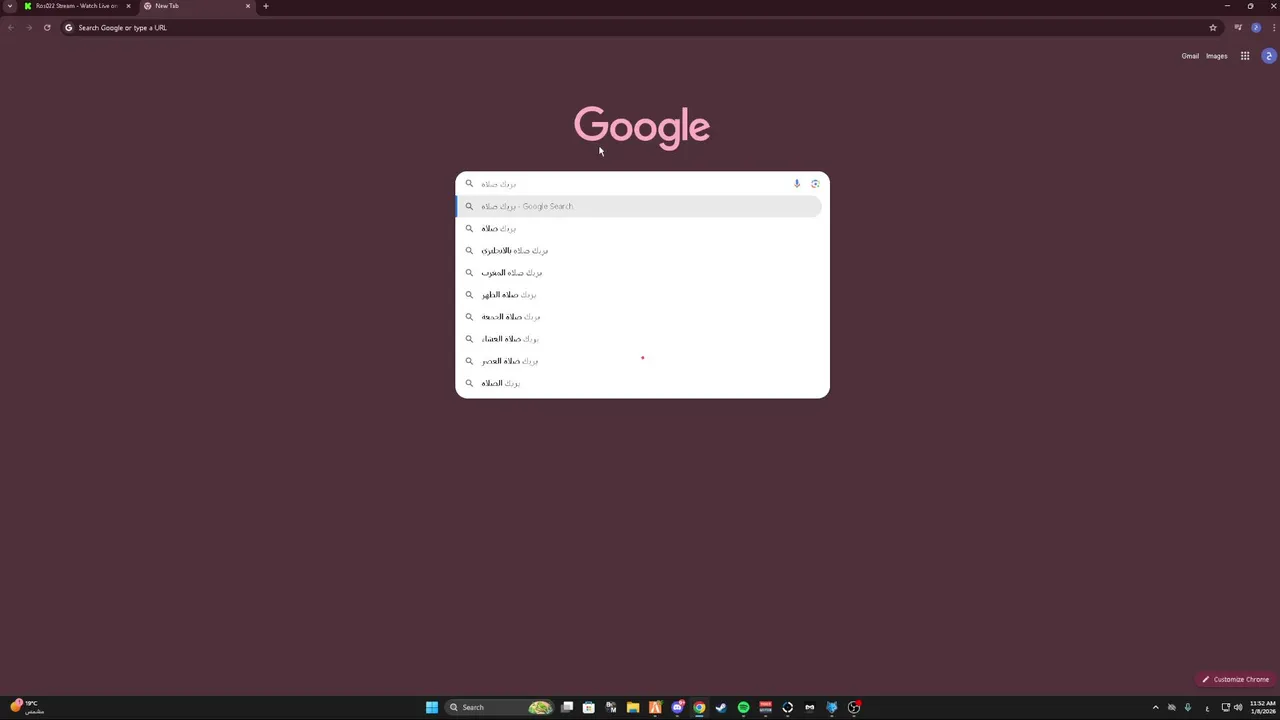Open File Explorer from the taskbar
The image size is (1280, 720).
click(633, 708)
